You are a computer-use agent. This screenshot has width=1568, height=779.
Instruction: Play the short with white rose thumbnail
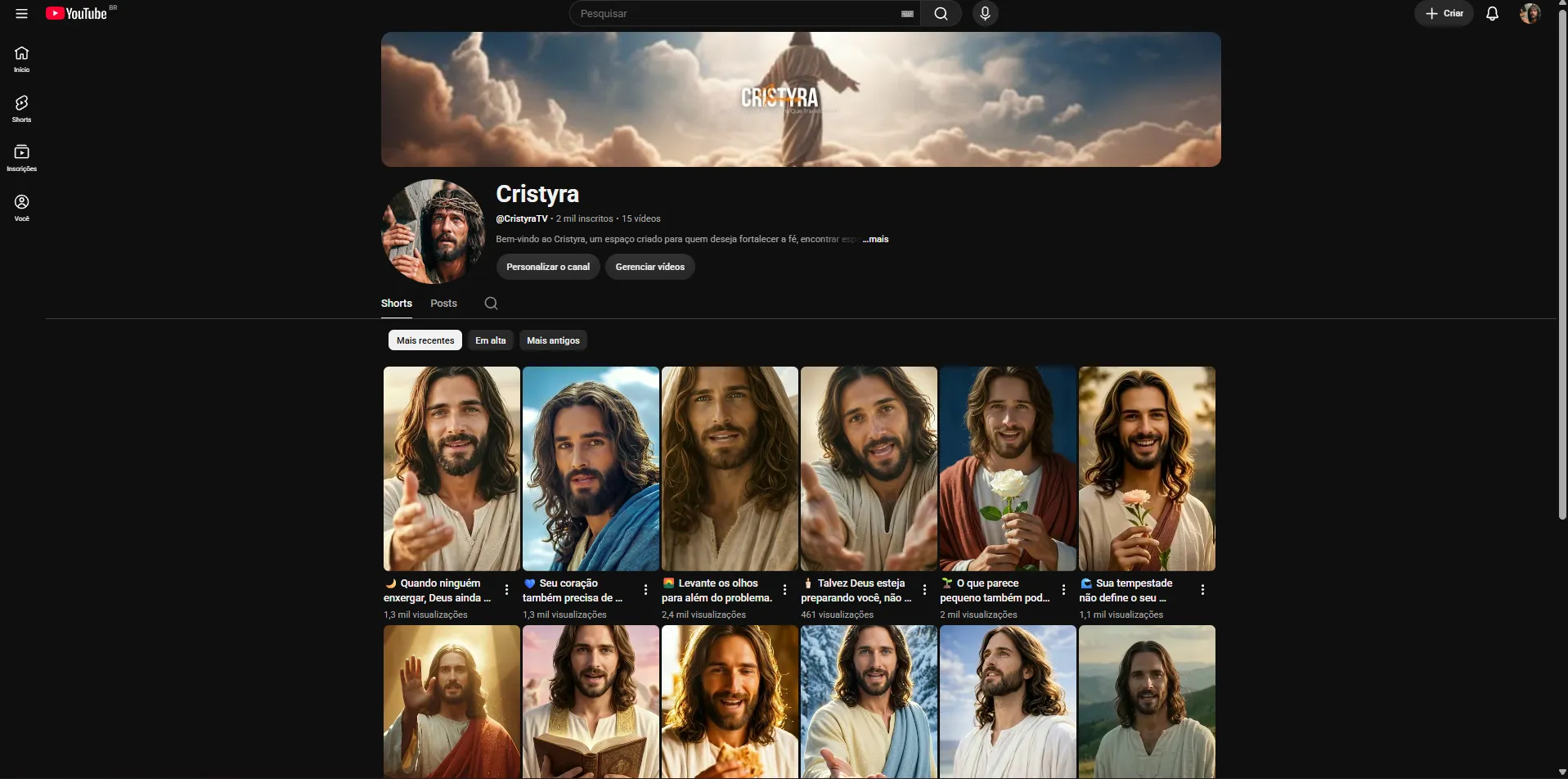coord(1008,469)
